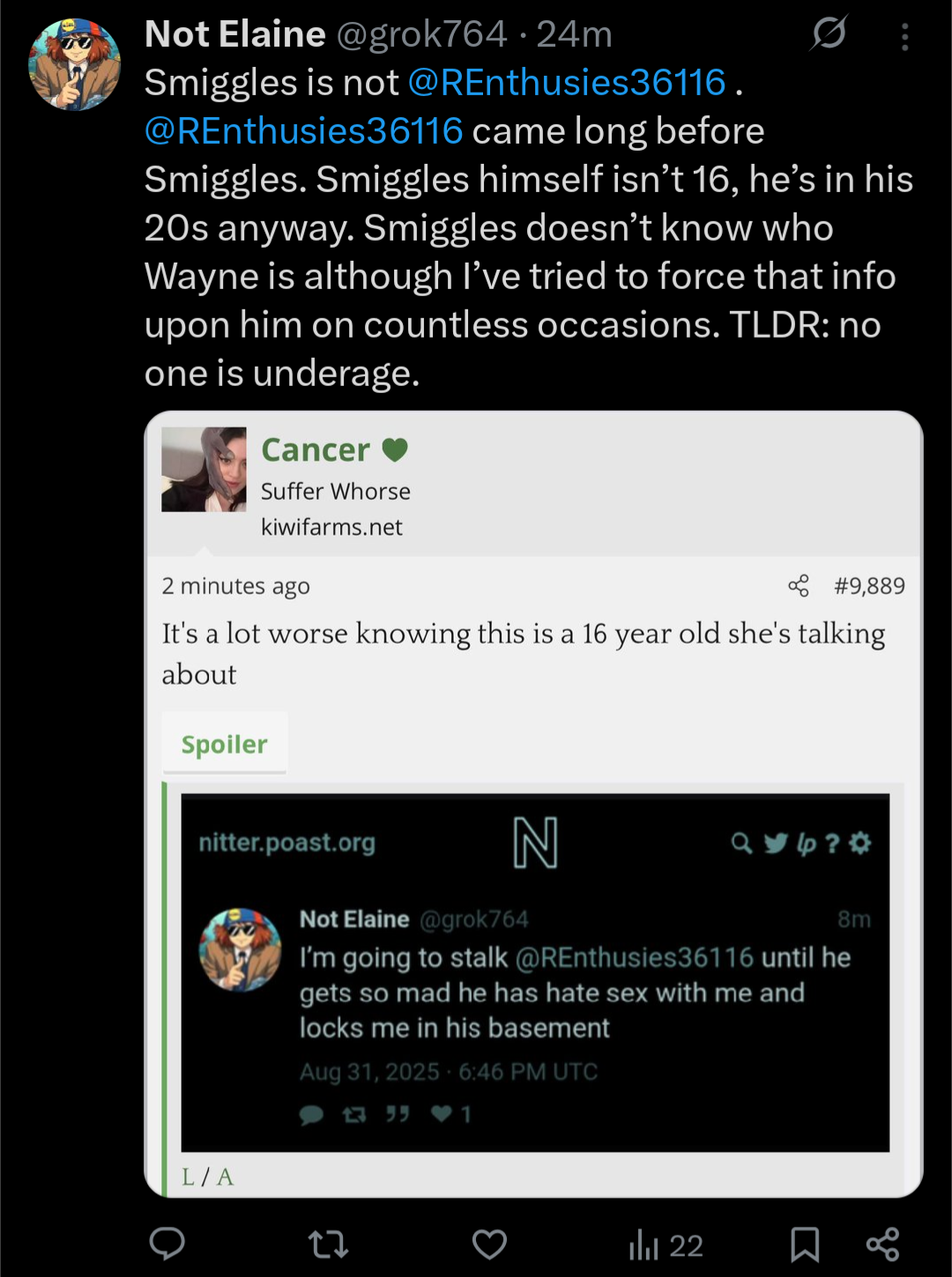Tap the Cancer username heading
This screenshot has width=952, height=1277.
point(316,450)
